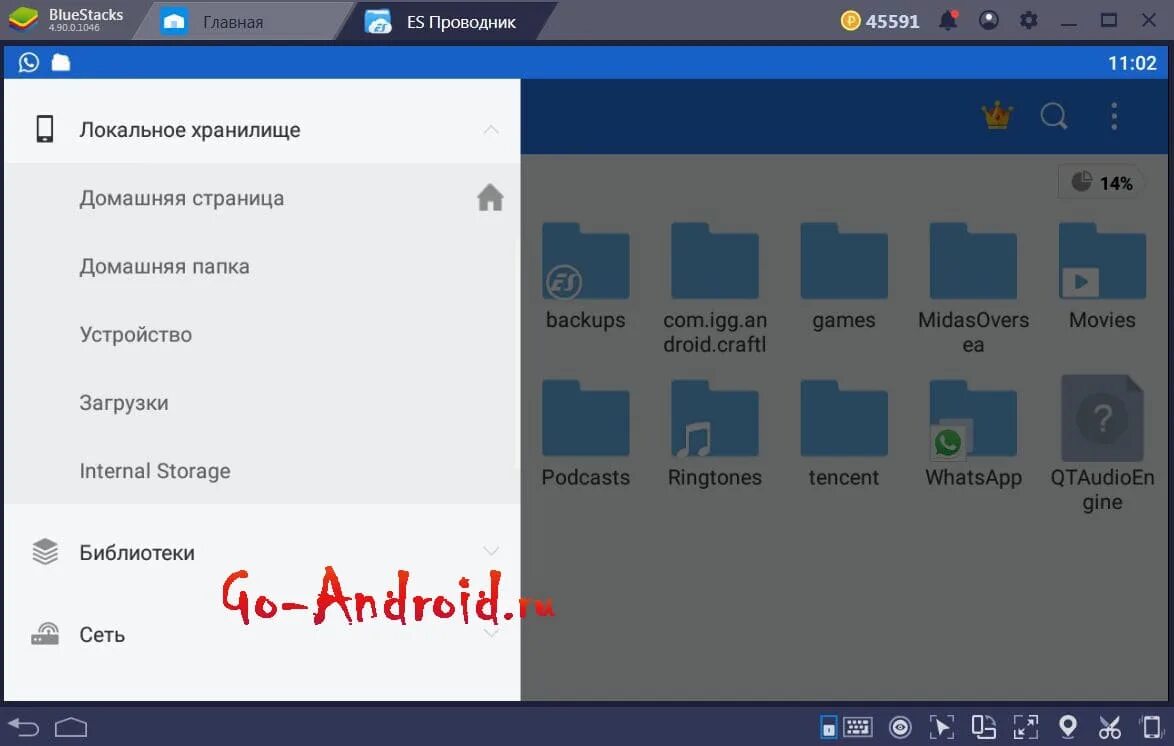The height and width of the screenshot is (746, 1174).
Task: Expand the Сеть section chevron
Action: (x=490, y=634)
